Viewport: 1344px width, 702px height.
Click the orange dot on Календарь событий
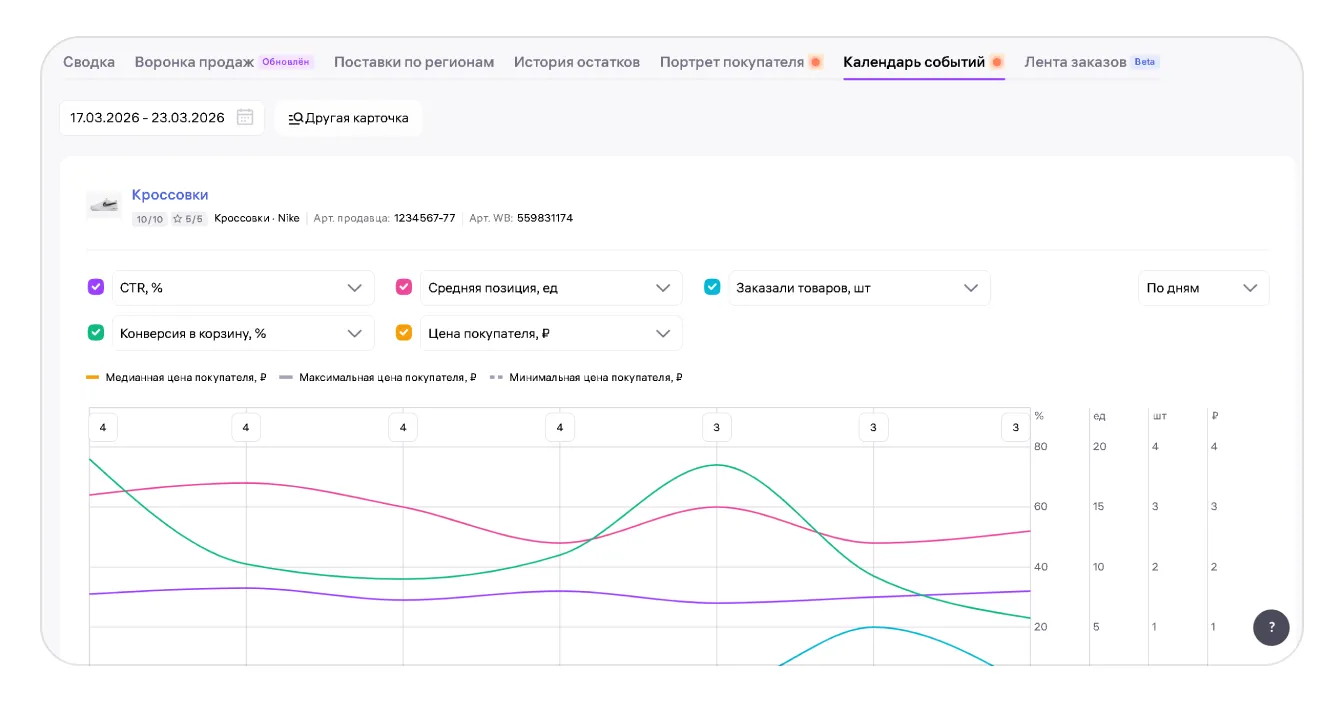click(x=997, y=62)
